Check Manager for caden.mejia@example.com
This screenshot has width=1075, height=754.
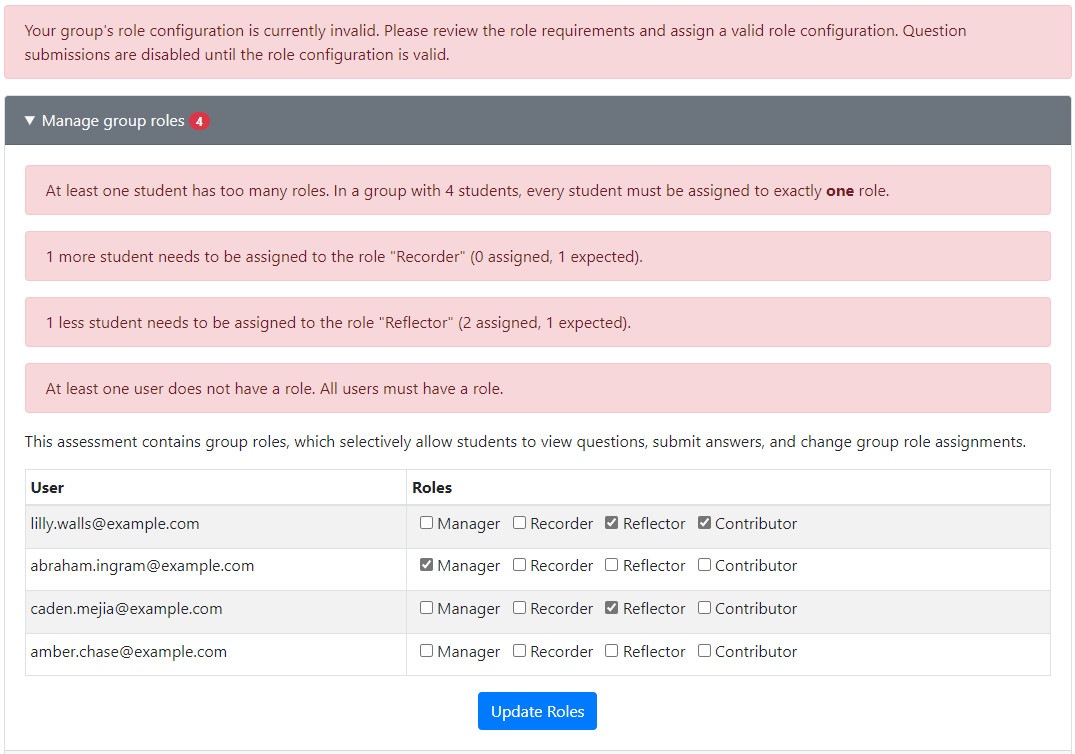pos(426,608)
